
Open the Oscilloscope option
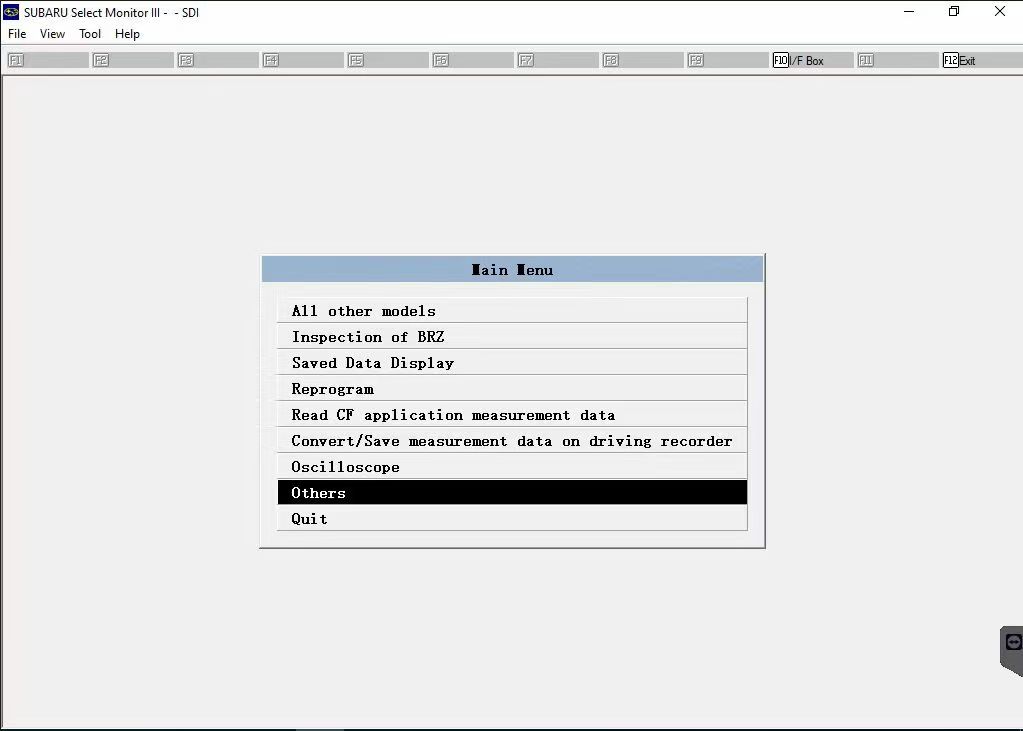pos(512,467)
